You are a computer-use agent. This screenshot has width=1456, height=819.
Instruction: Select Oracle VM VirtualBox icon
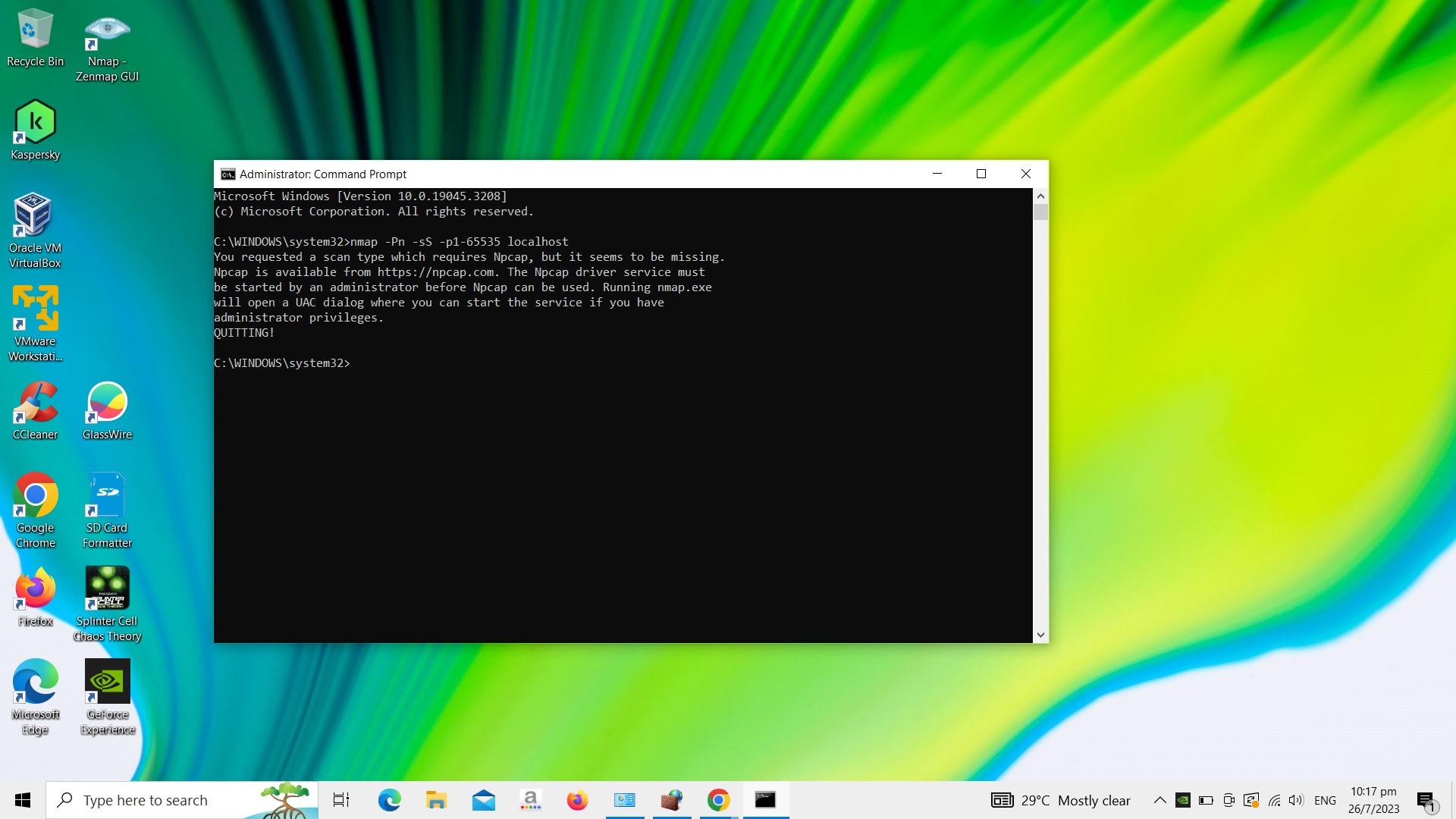35,231
